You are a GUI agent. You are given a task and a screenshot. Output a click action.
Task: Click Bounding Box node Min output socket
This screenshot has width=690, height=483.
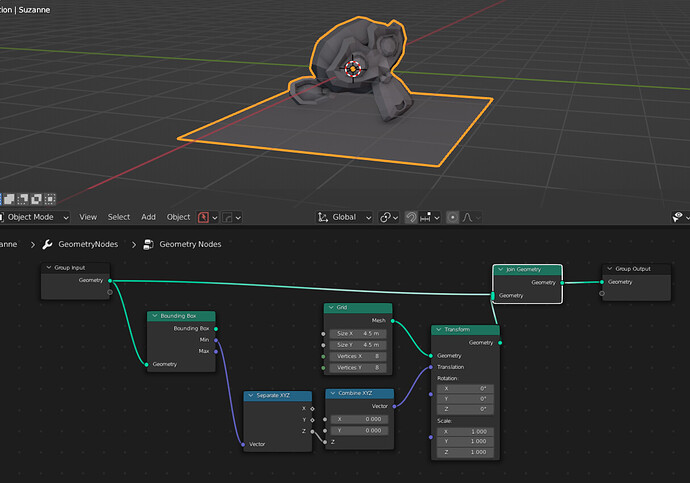[x=216, y=340]
